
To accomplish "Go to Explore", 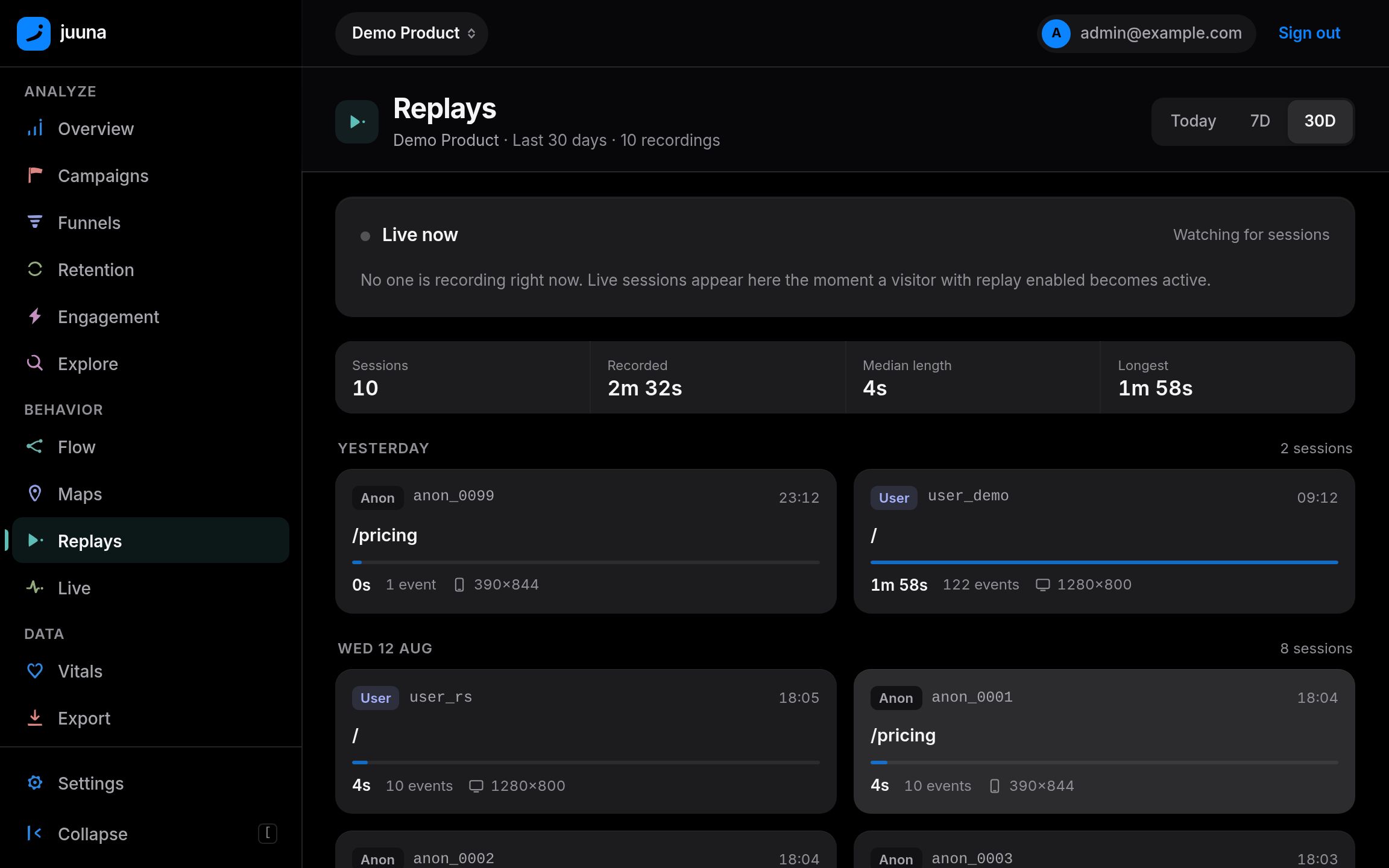I will [151, 363].
